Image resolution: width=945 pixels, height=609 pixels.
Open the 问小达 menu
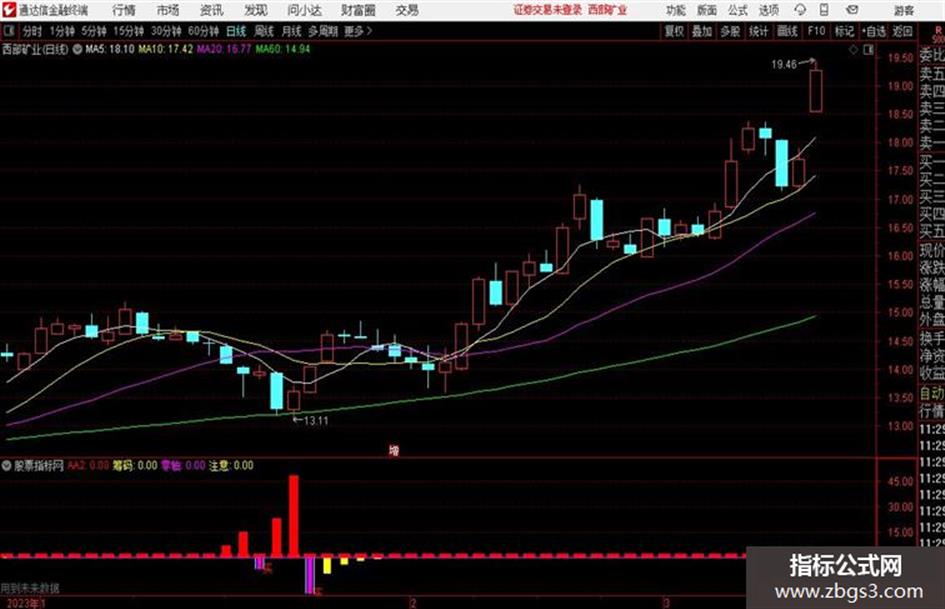pyautogui.click(x=304, y=10)
